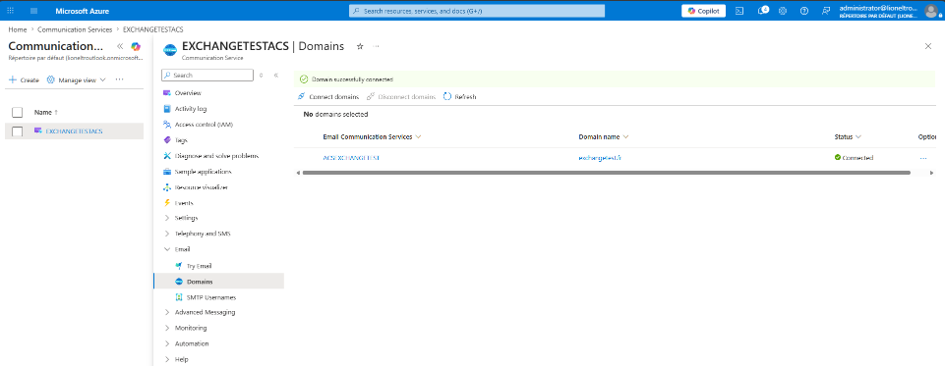Open the notifications bell icon

click(762, 11)
